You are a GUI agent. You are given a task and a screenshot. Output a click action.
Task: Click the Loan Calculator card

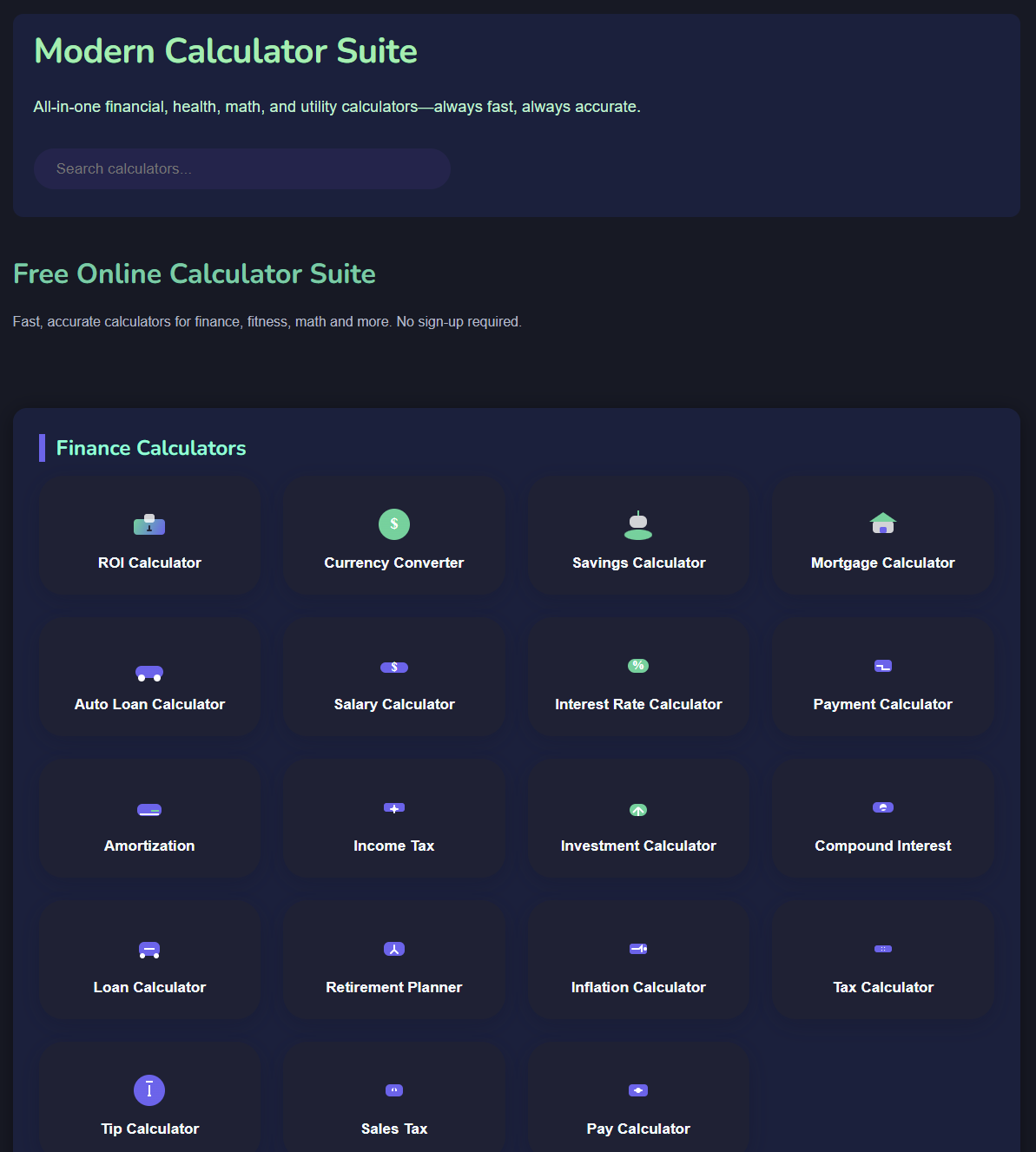[x=149, y=960]
